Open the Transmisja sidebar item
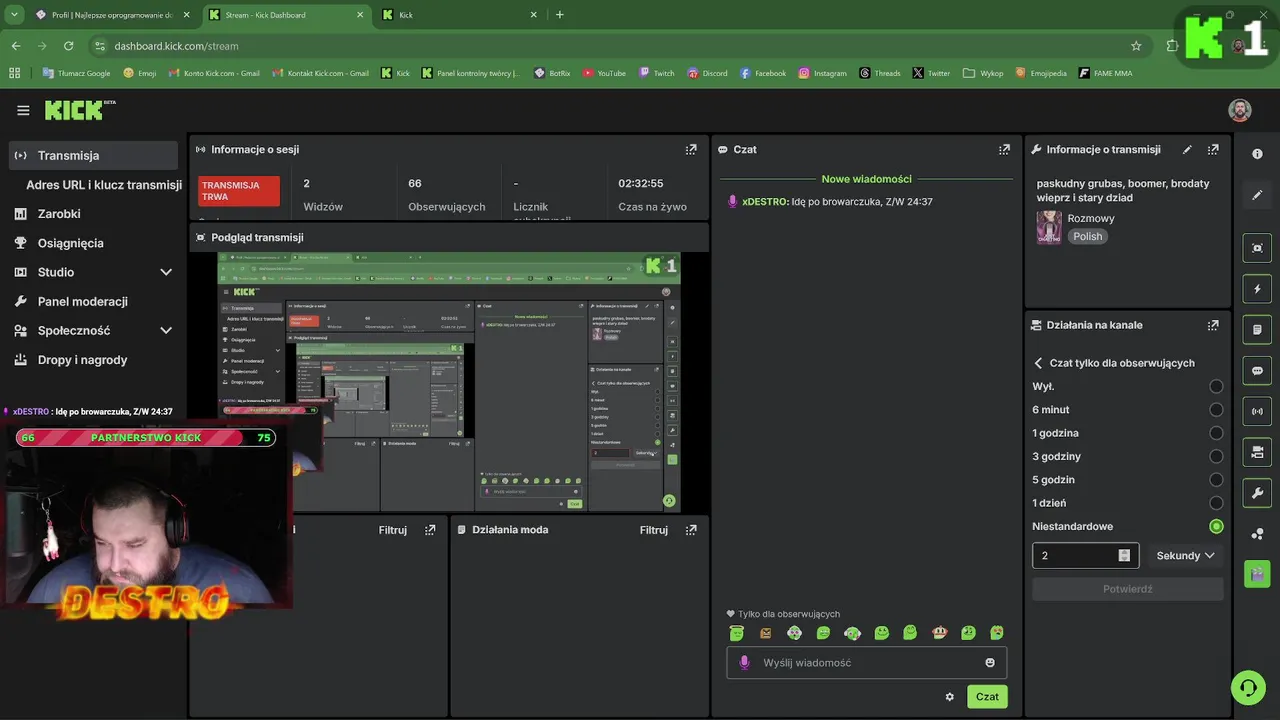This screenshot has width=1280, height=720. [x=94, y=155]
